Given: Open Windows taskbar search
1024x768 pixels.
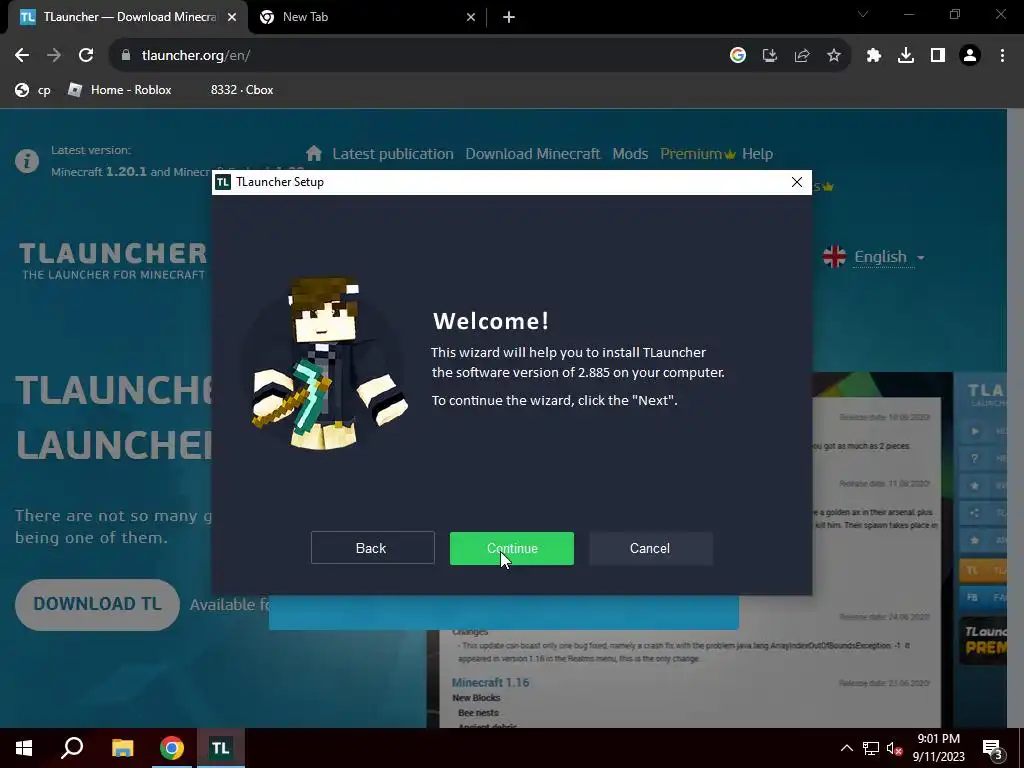Looking at the screenshot, I should [72, 748].
